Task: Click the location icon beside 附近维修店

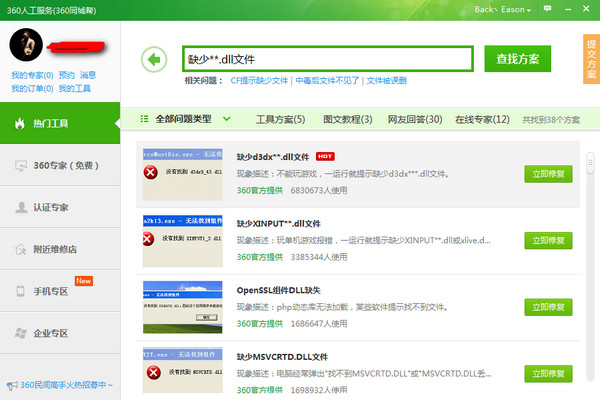Action: click(20, 249)
